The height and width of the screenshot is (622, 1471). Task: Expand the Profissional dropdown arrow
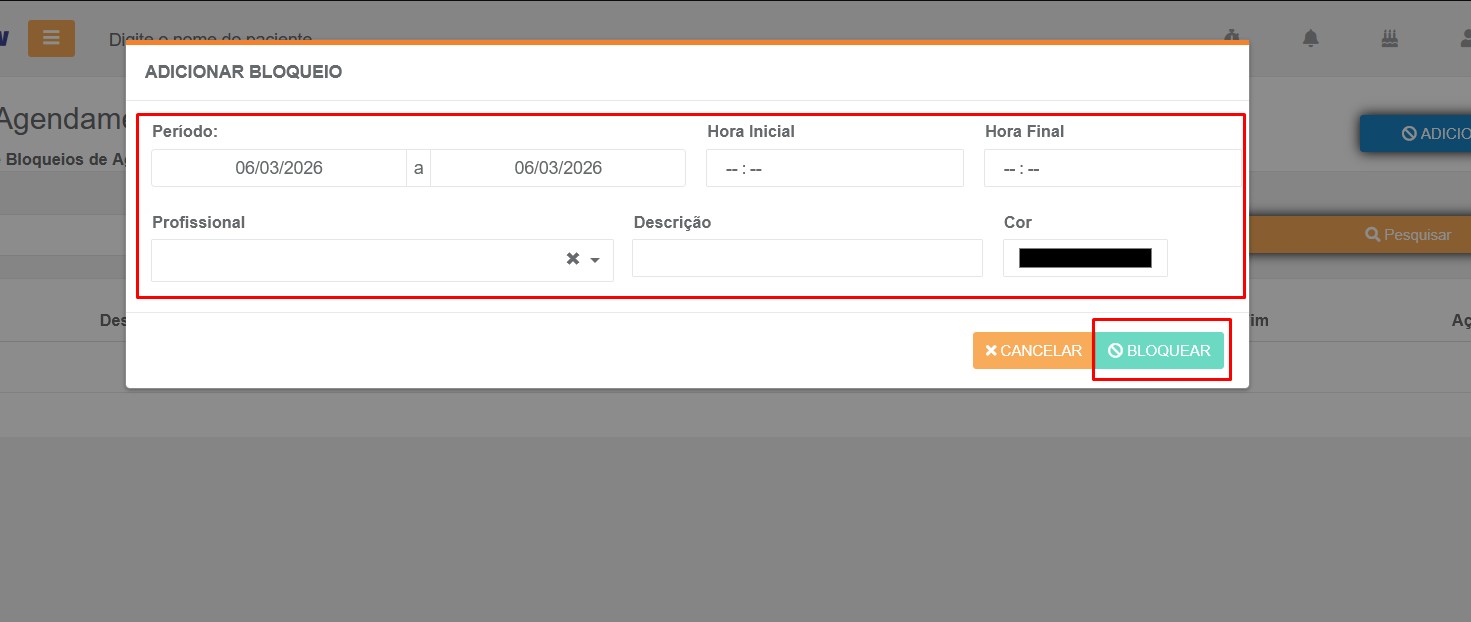point(595,260)
